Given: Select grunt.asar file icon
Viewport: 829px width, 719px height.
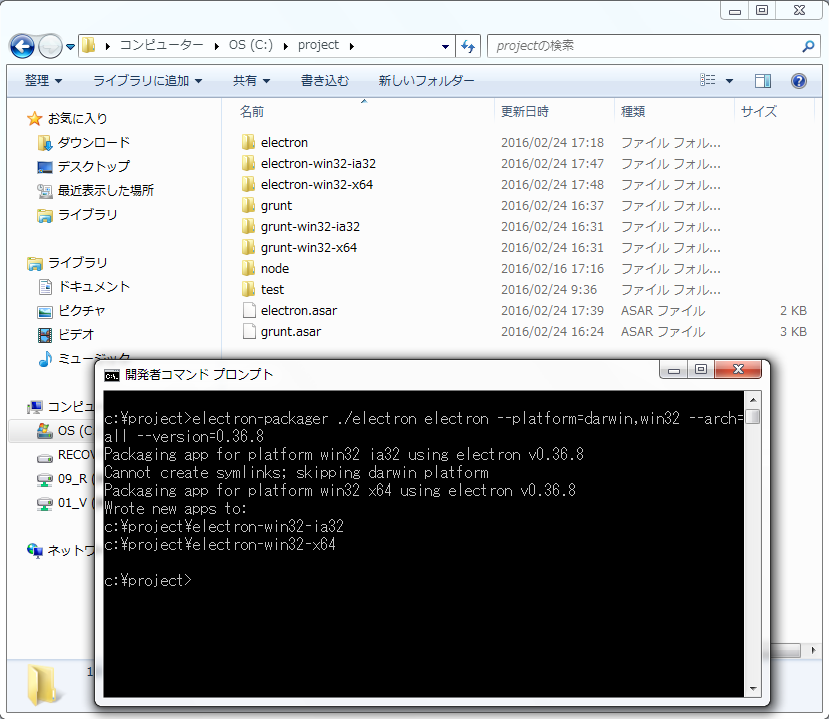Looking at the screenshot, I should [249, 331].
